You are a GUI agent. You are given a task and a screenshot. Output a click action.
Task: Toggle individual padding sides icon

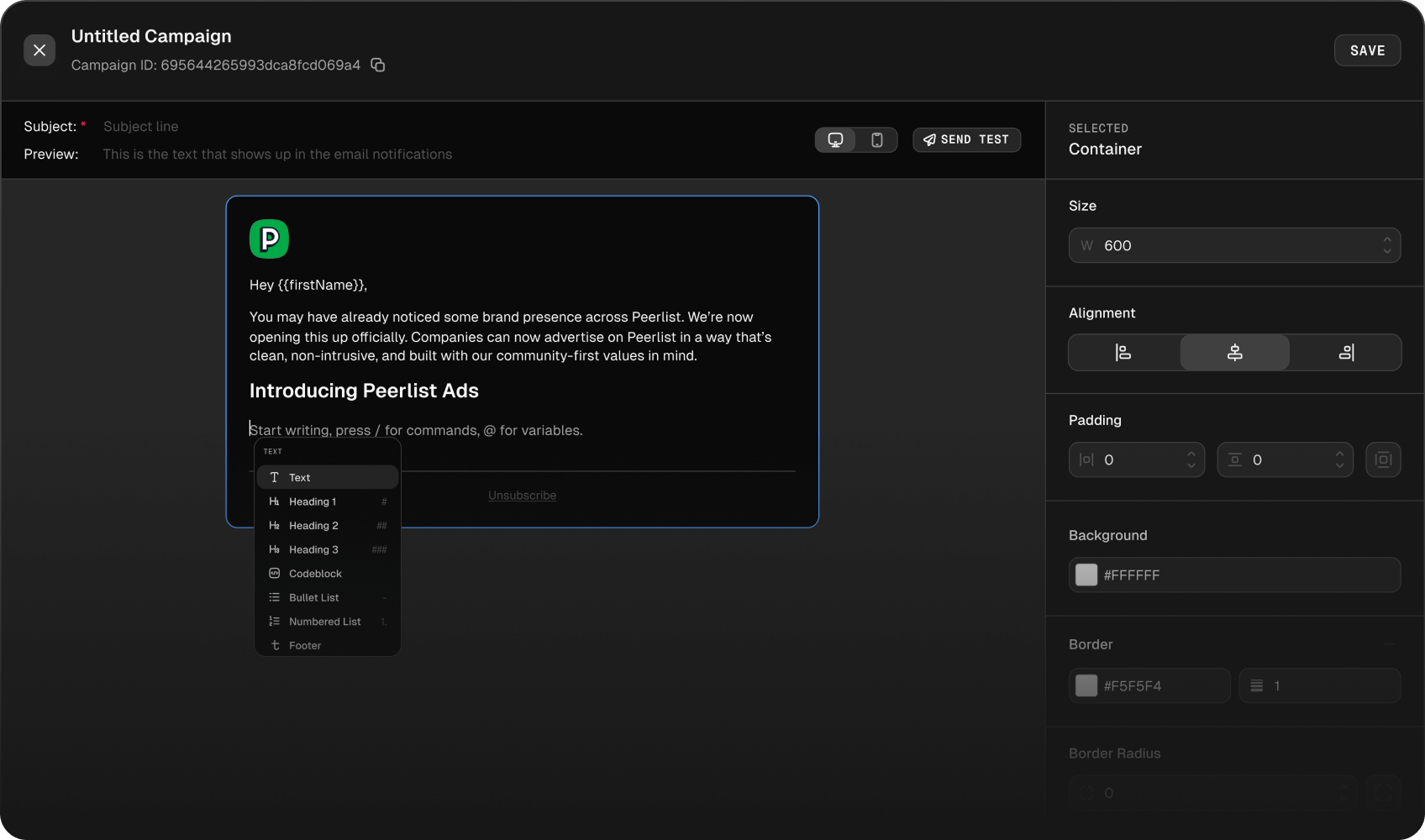coord(1383,460)
